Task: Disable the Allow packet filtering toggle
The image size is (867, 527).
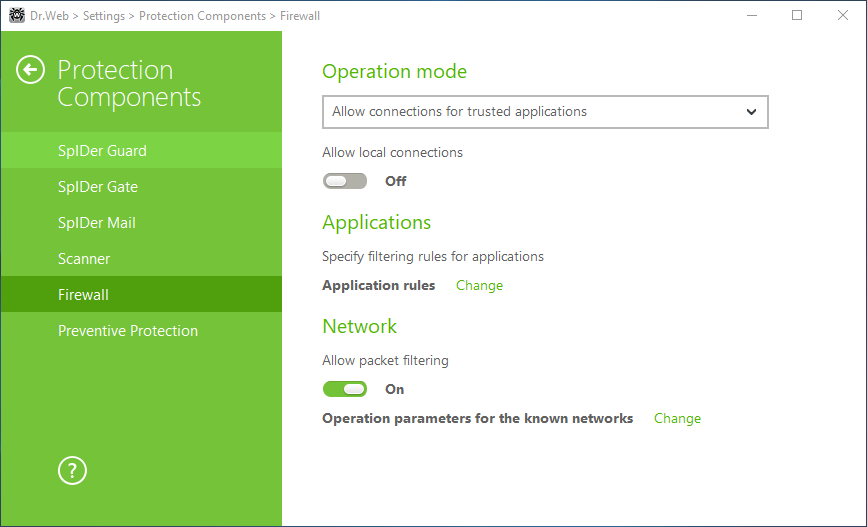Action: point(344,389)
